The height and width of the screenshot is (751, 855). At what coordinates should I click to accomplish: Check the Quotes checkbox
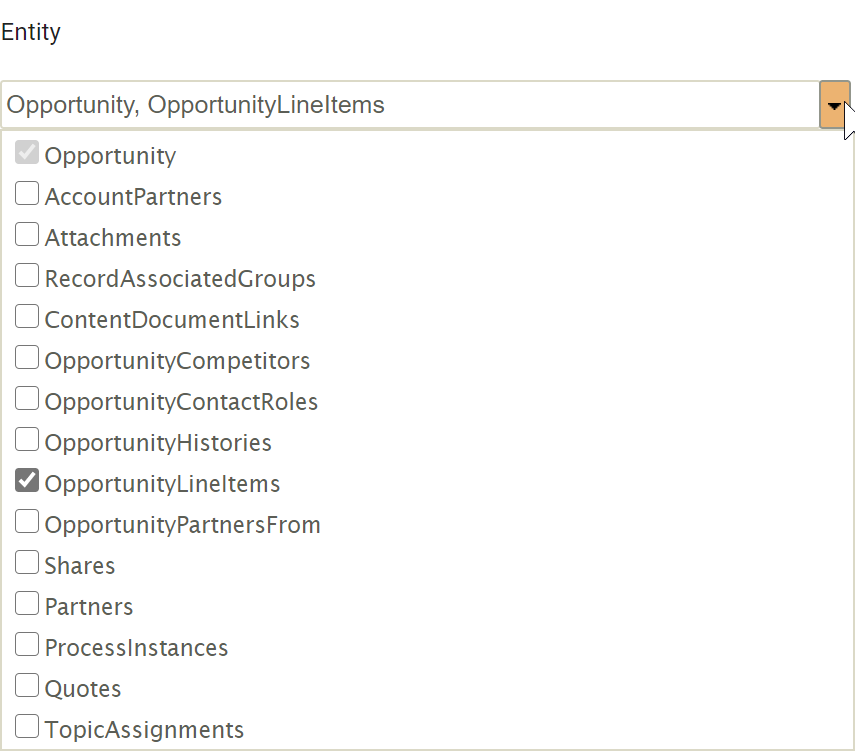(27, 686)
